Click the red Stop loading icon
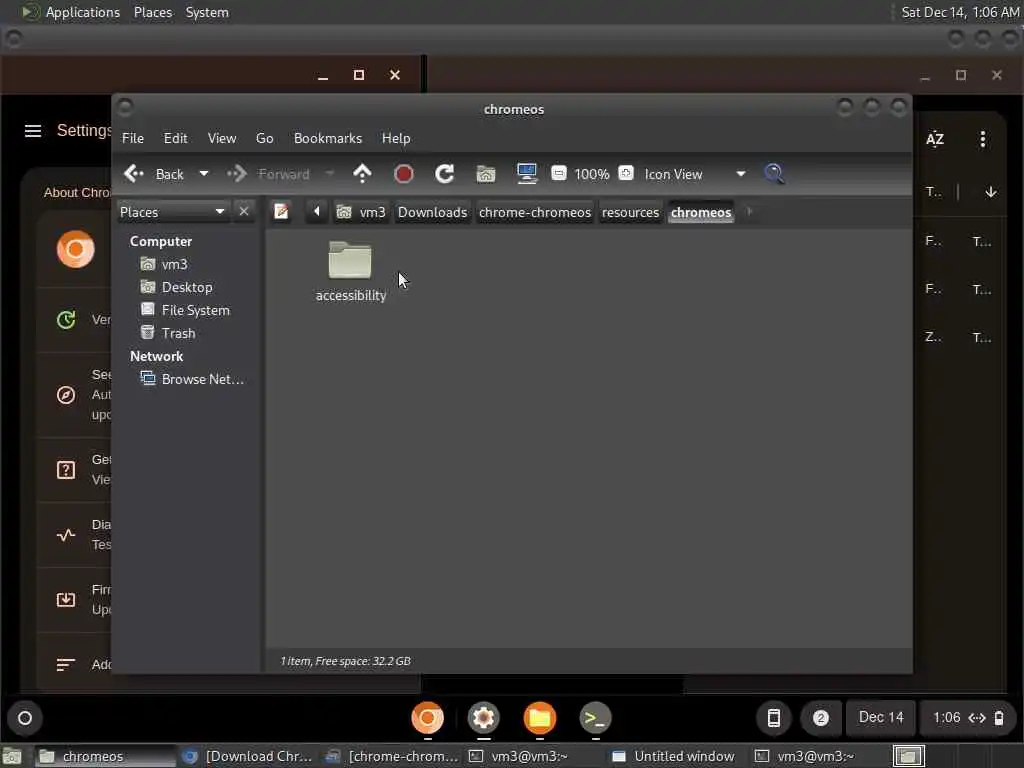The width and height of the screenshot is (1024, 768). 404,174
